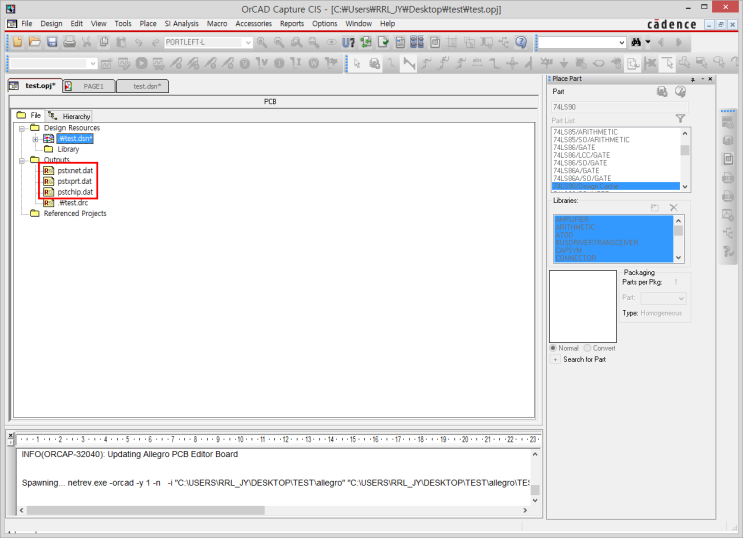This screenshot has width=743, height=538.
Task: Click the Place Part icon in drawing toolbar
Action: [374, 63]
